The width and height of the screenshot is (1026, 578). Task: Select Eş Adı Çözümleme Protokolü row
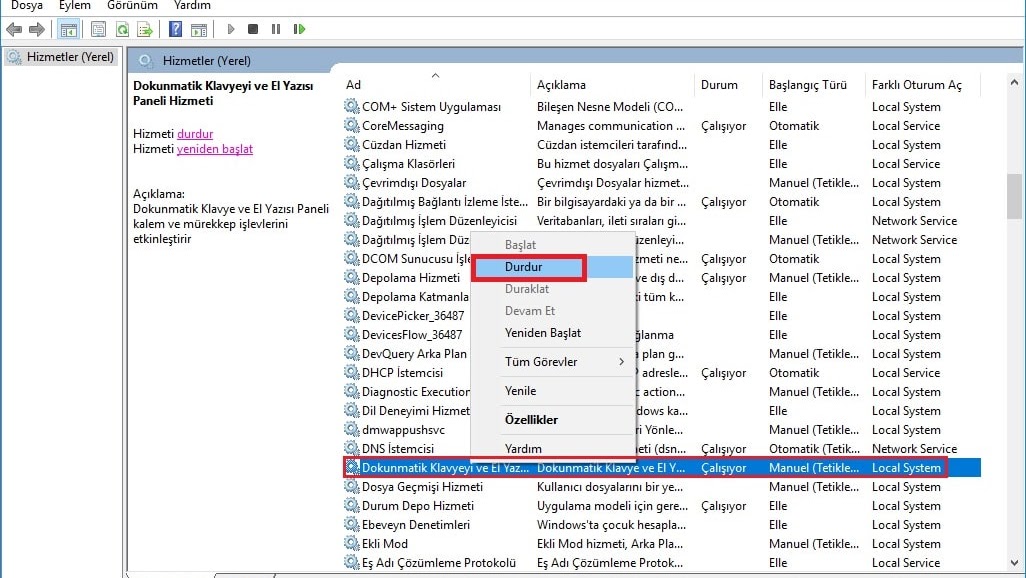point(661,562)
